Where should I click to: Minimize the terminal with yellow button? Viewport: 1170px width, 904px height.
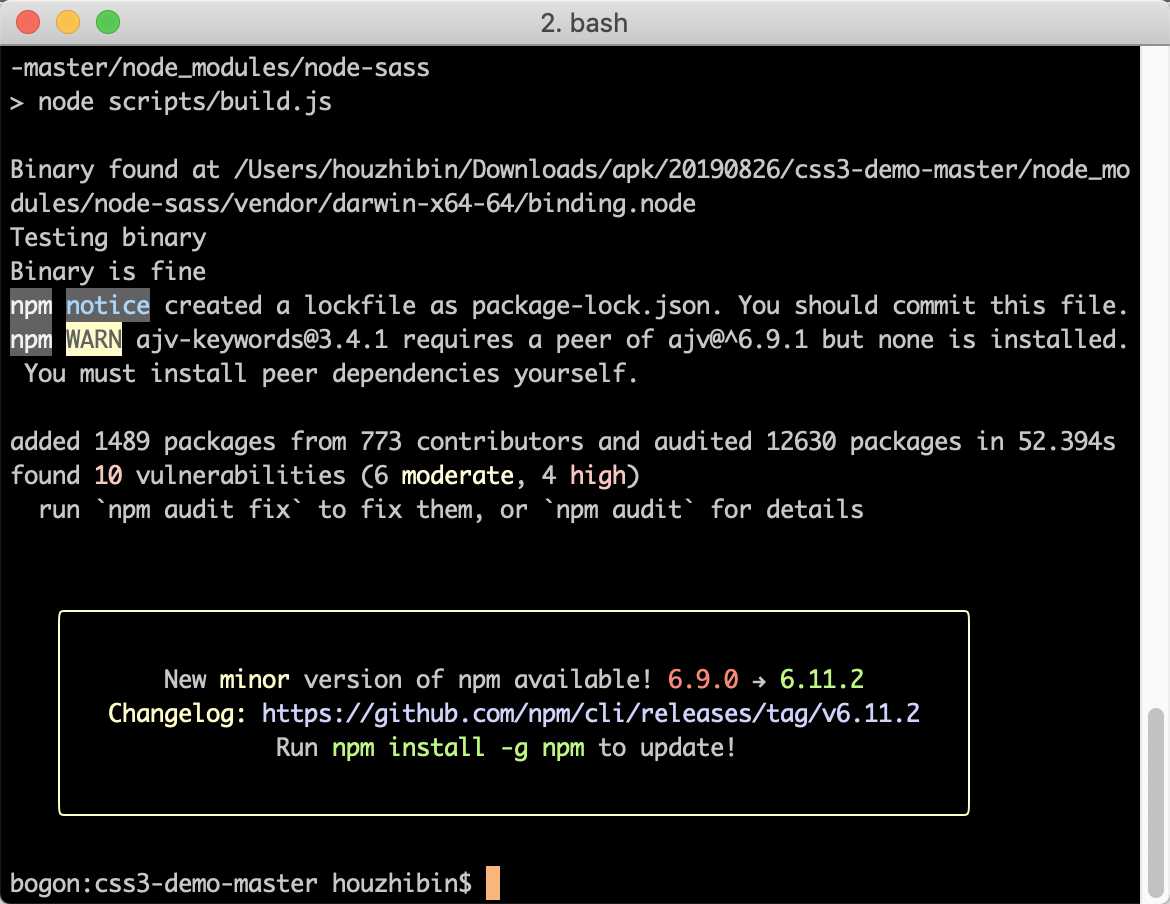[x=68, y=22]
